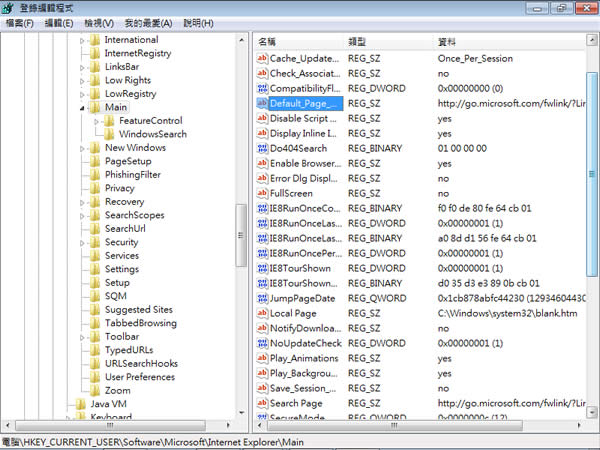Open the 檢視(V) menu
The width and height of the screenshot is (600, 450).
99,23
